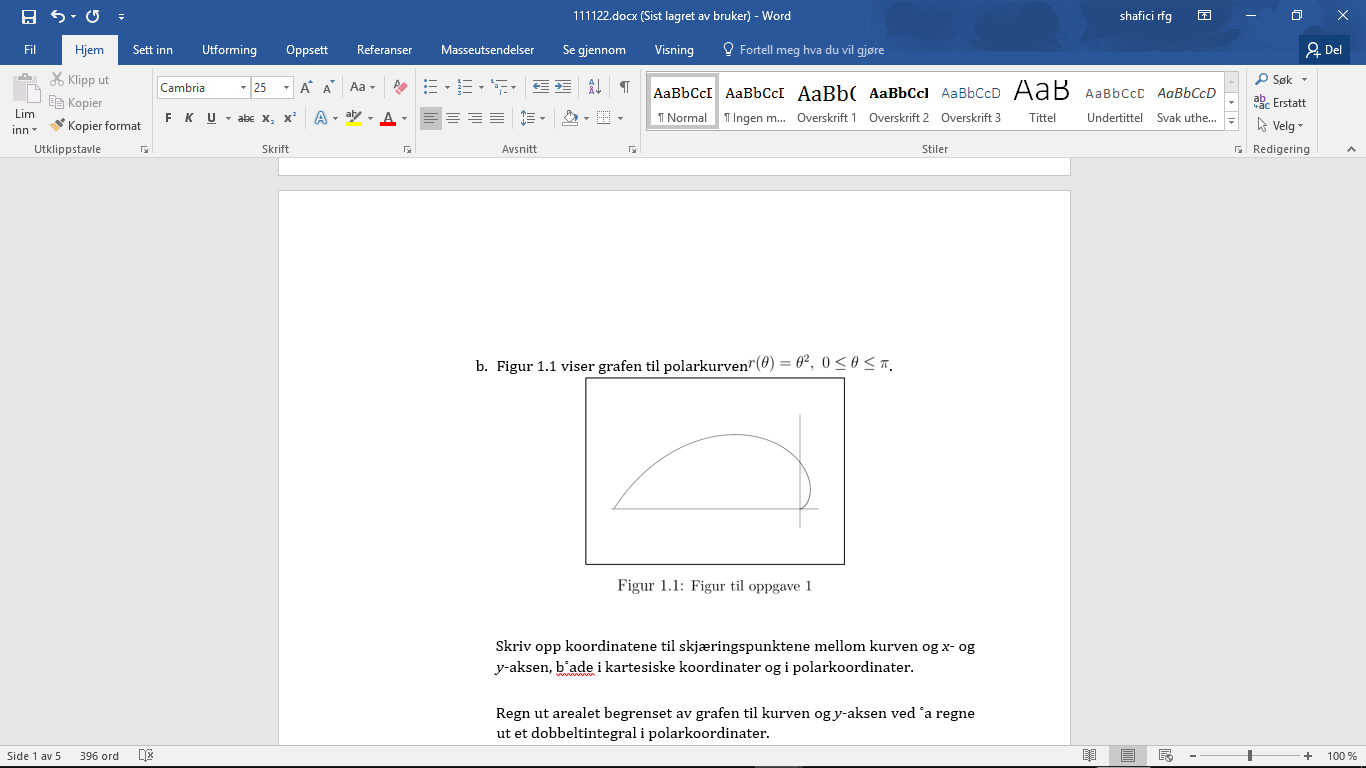Open the Velg select dropdown
This screenshot has width=1366, height=768.
[1279, 126]
